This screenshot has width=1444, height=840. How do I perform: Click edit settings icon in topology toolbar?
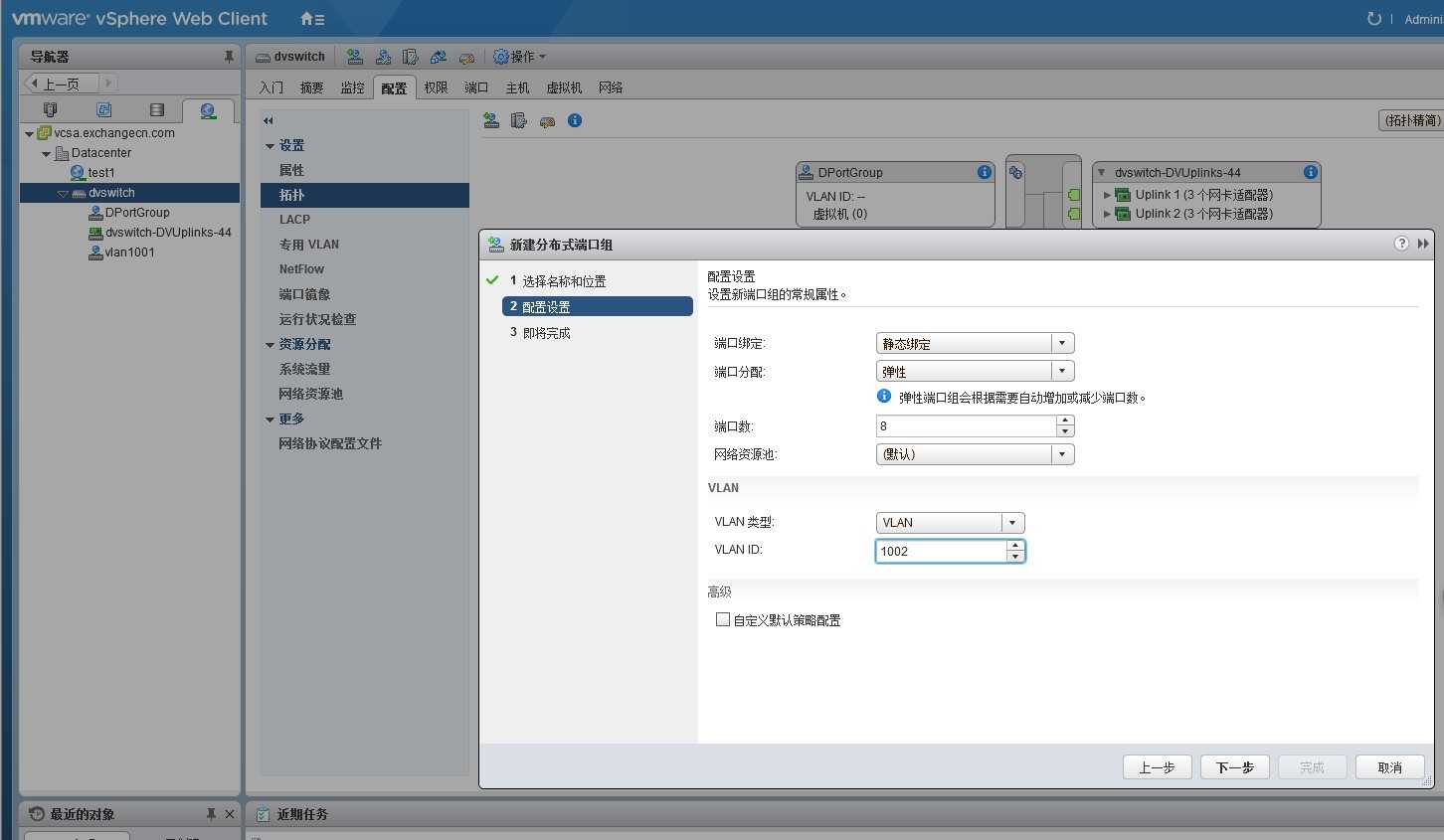pyautogui.click(x=547, y=121)
